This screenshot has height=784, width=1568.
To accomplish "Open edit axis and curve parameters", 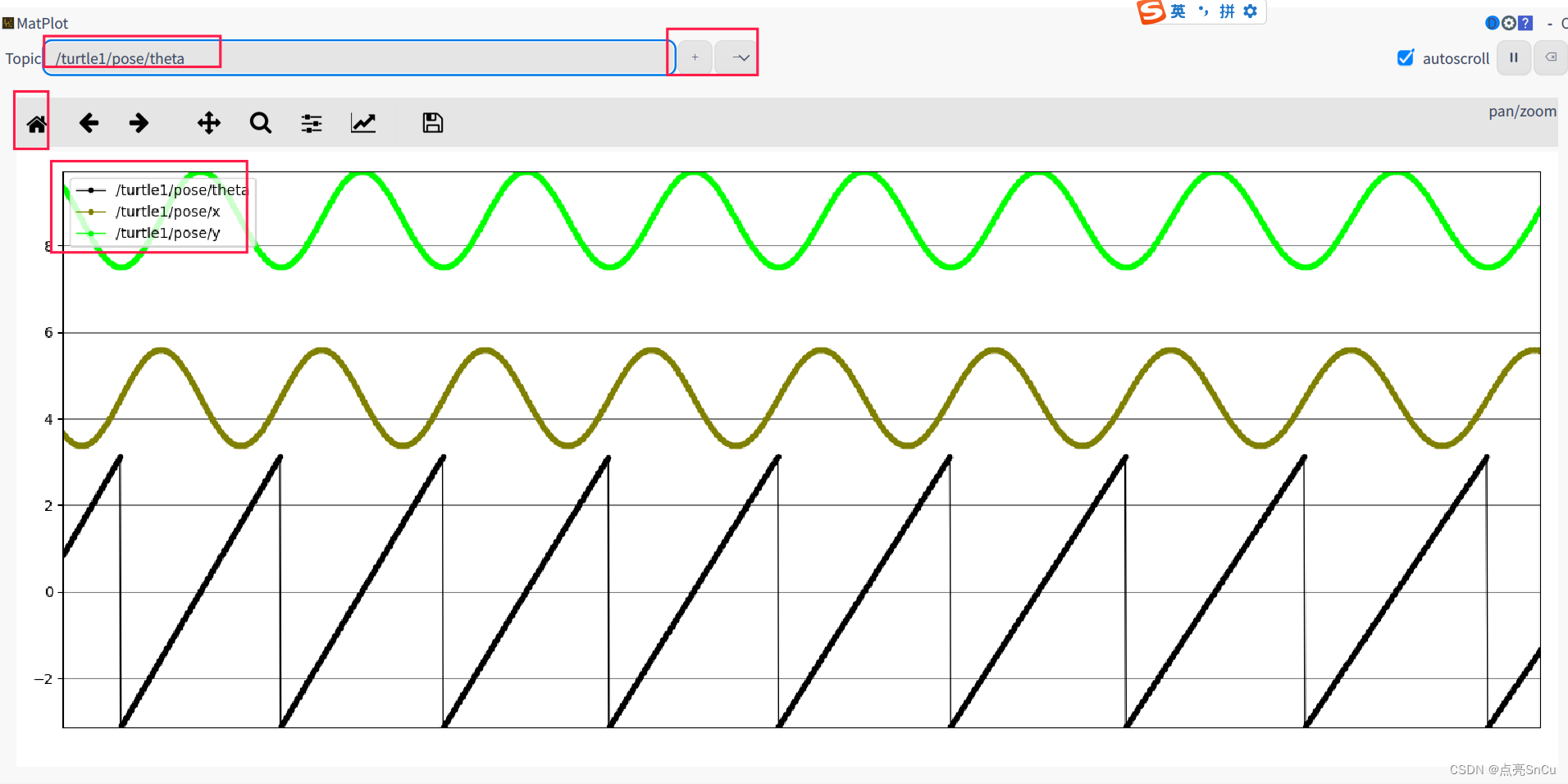I will [363, 123].
